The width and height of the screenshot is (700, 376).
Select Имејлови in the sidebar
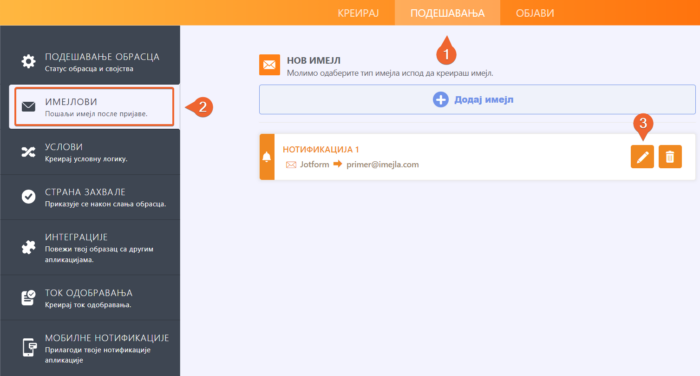(x=94, y=107)
